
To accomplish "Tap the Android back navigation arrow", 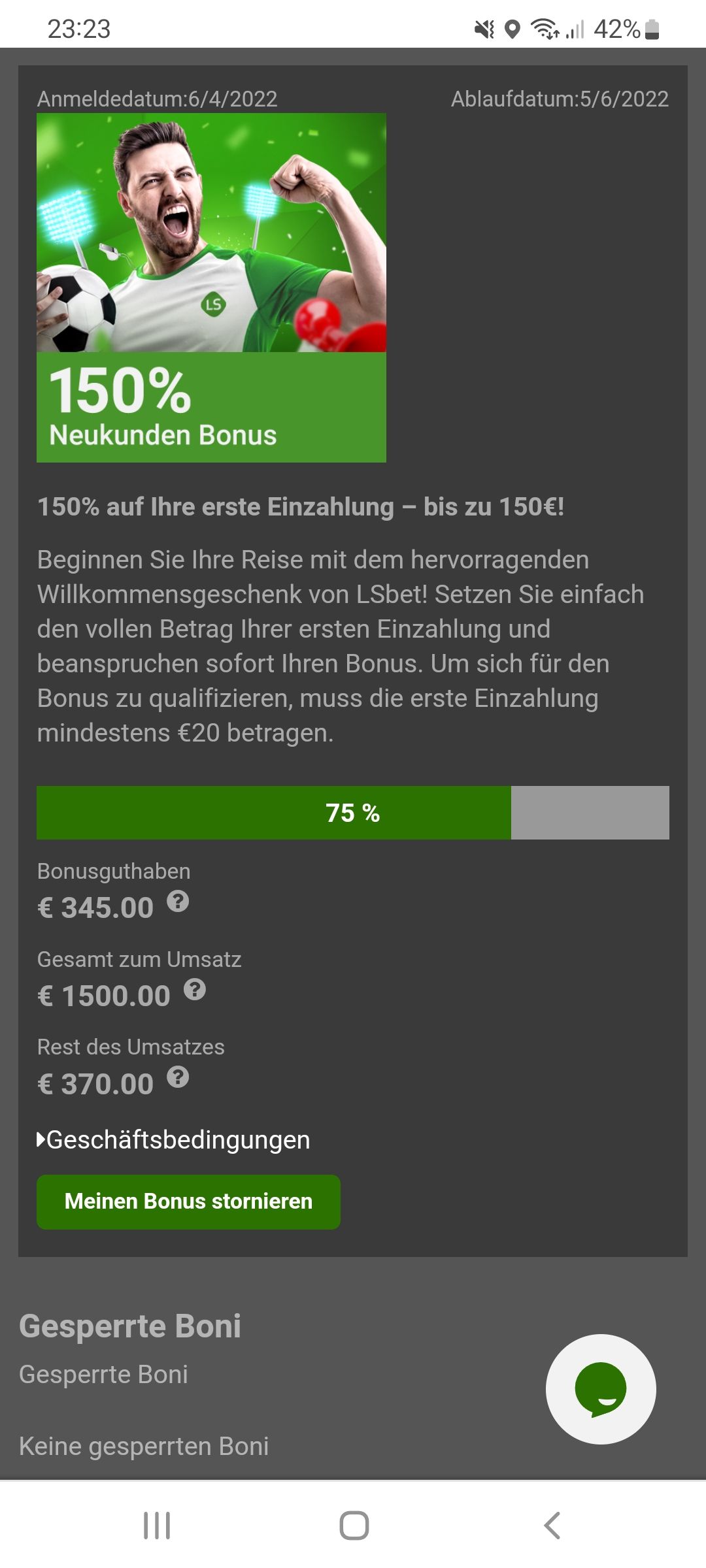I will coord(552,1526).
